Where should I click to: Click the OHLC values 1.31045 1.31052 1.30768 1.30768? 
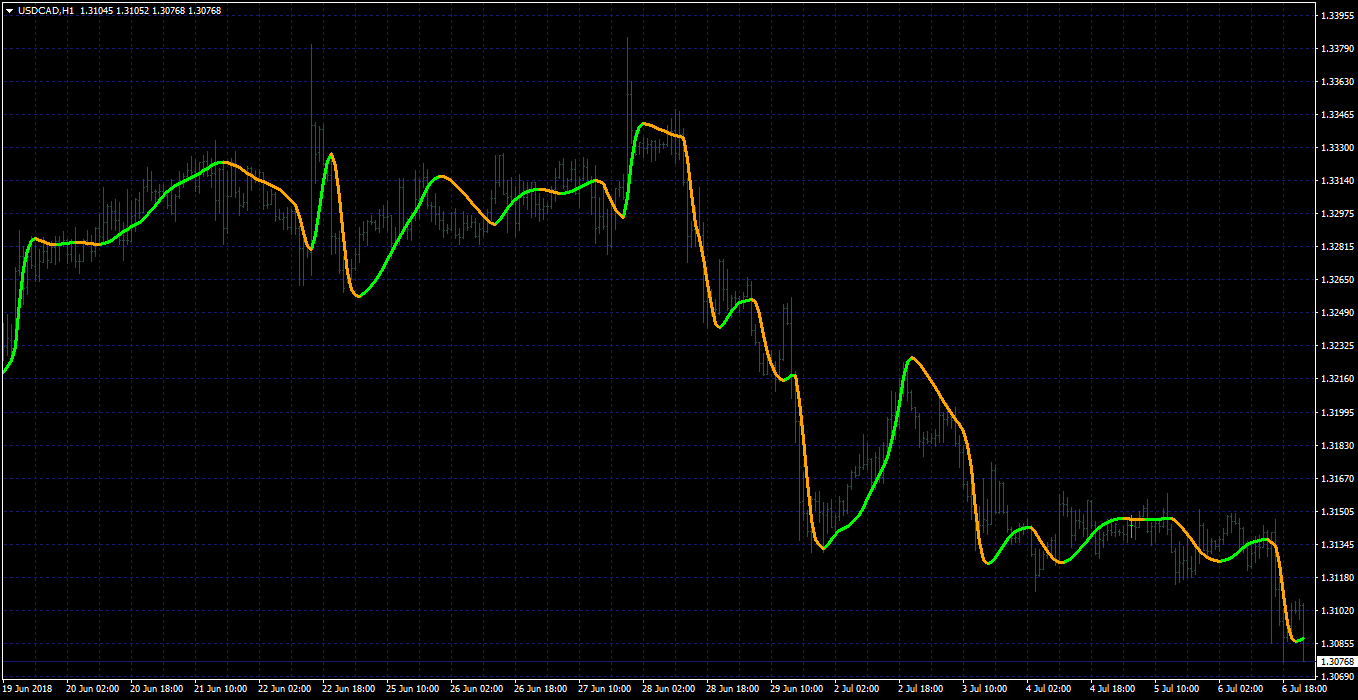(151, 11)
